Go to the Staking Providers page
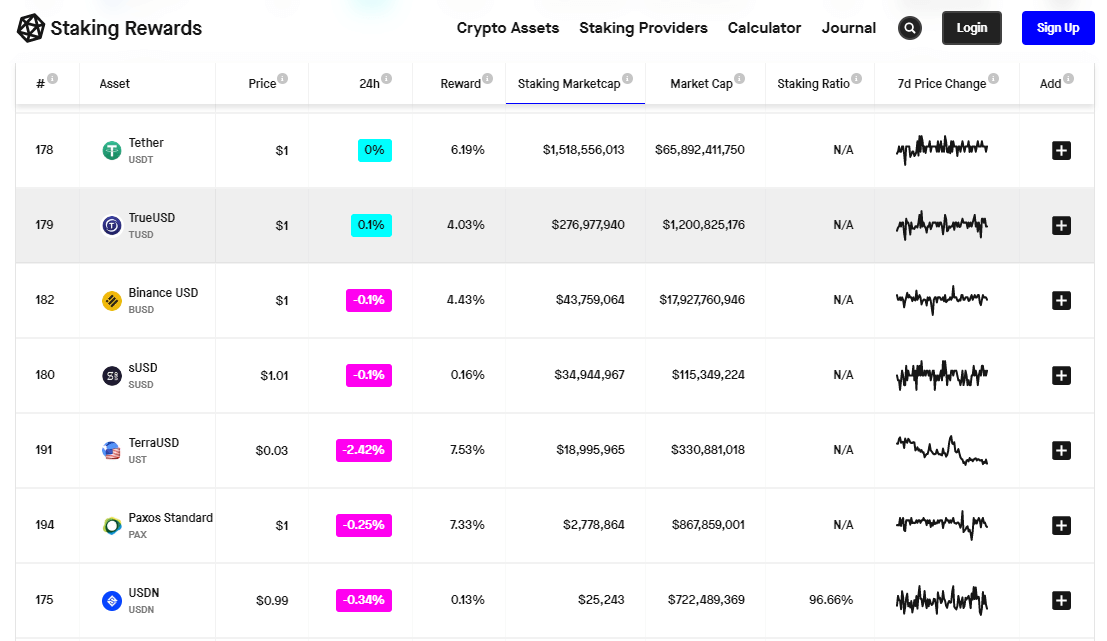Viewport: 1107px width, 641px height. (x=643, y=28)
